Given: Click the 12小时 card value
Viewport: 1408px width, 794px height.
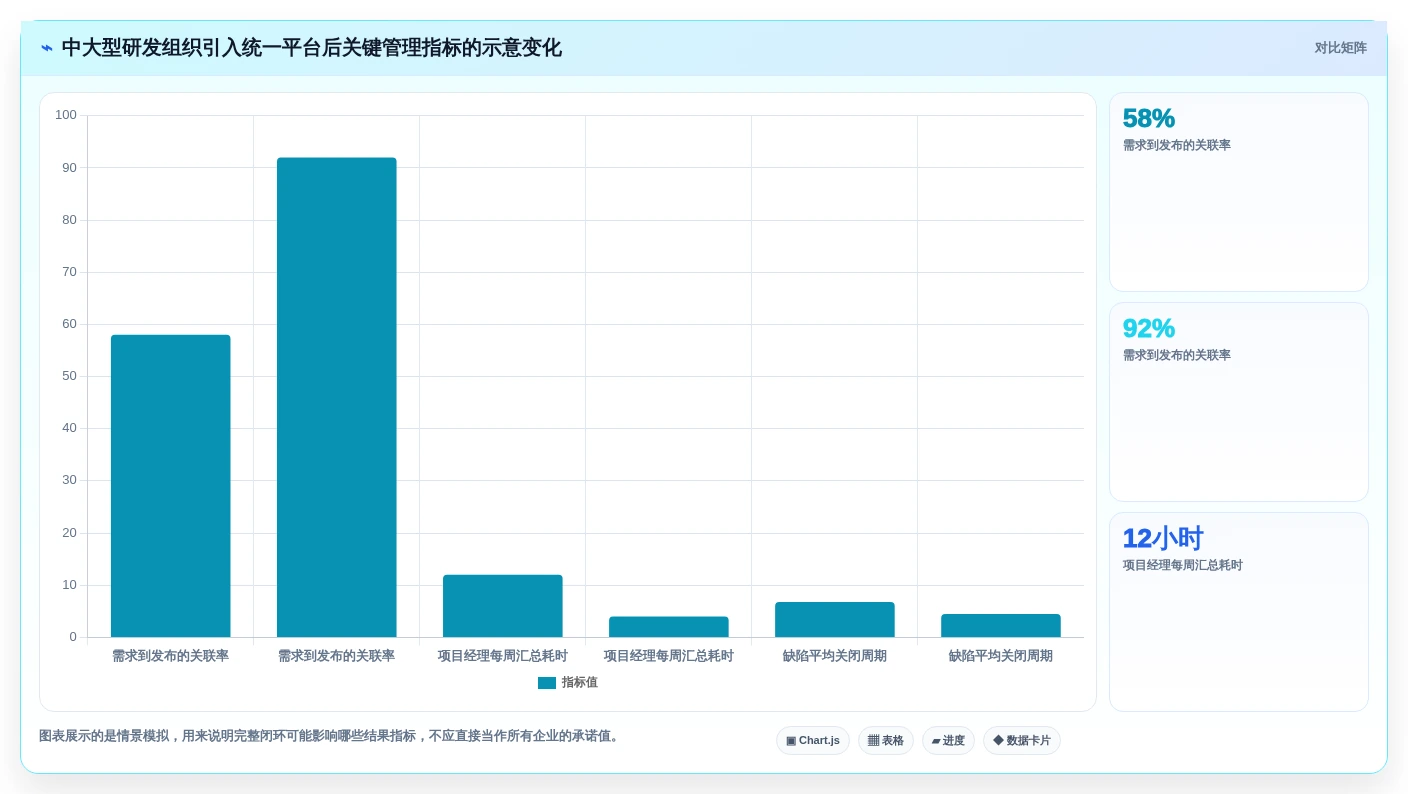Looking at the screenshot, I should click(1162, 538).
